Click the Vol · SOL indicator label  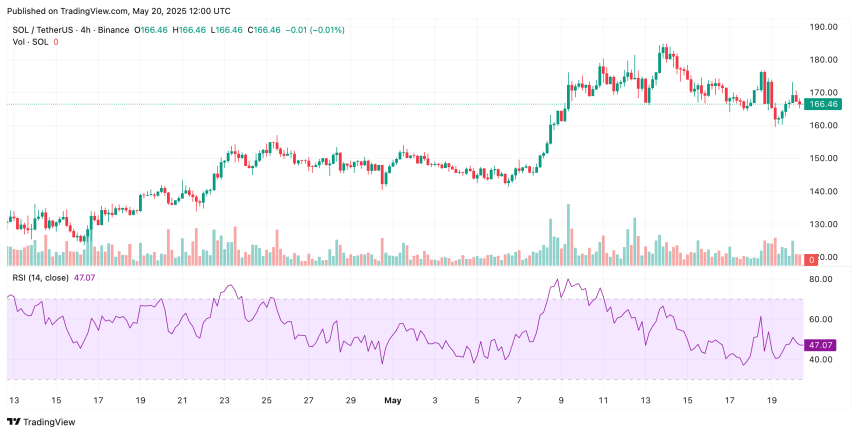(x=28, y=41)
